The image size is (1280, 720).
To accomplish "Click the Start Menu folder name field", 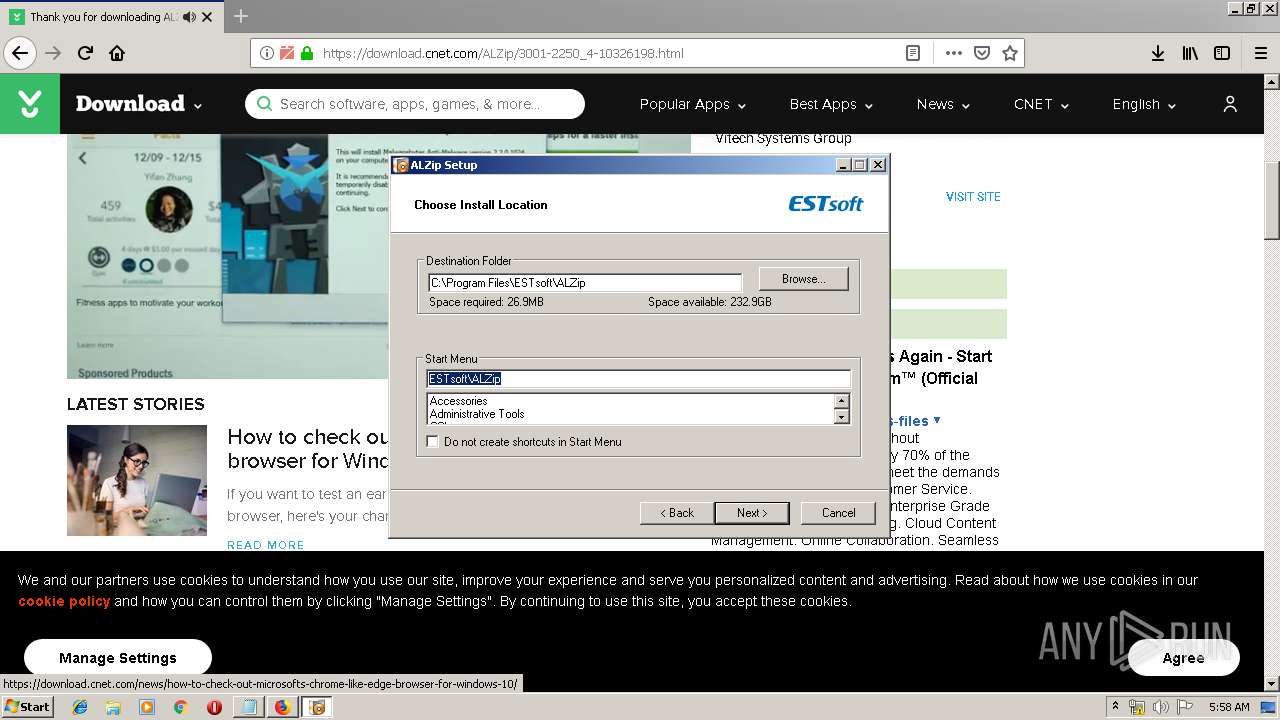I will click(x=638, y=379).
